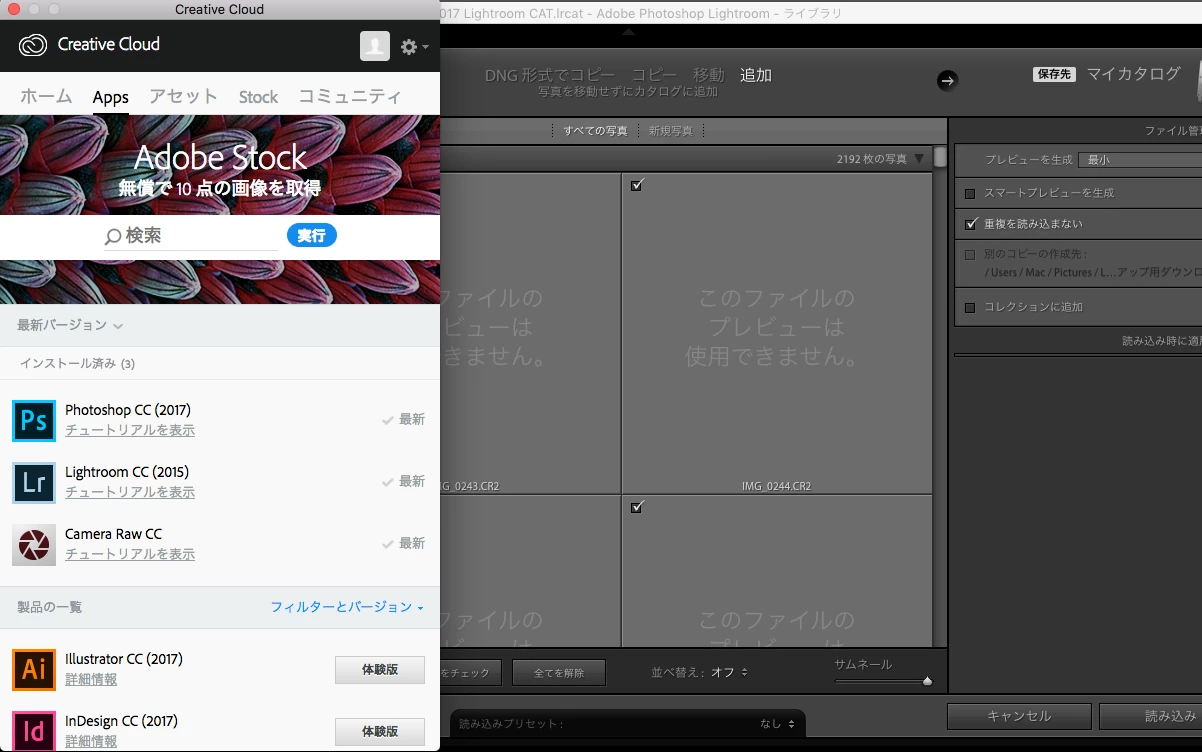Image resolution: width=1202 pixels, height=752 pixels.
Task: Expand the 最新バージョン dropdown
Action: [x=70, y=325]
